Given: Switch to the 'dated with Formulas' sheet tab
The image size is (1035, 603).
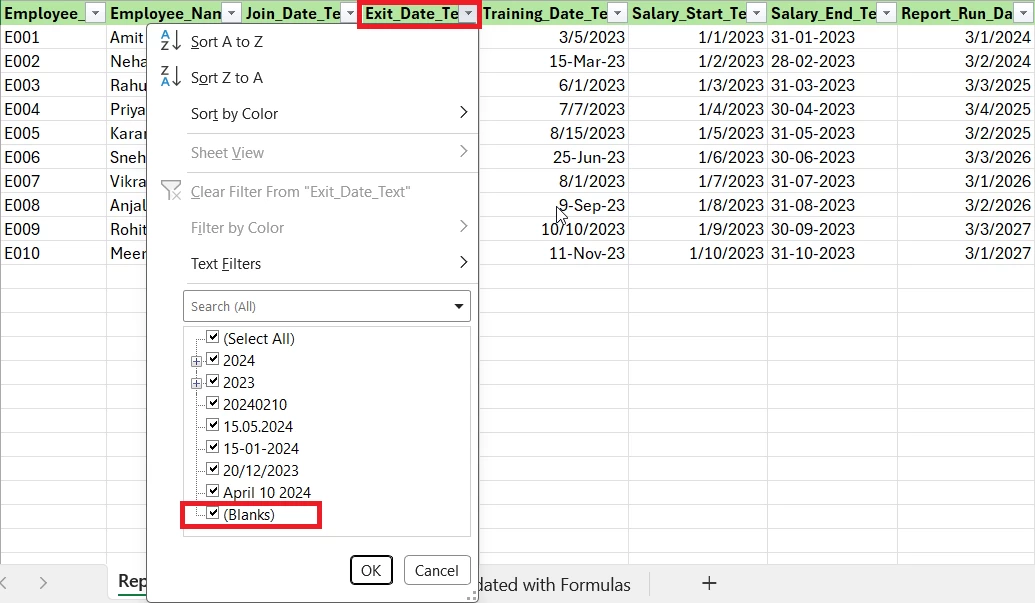Looking at the screenshot, I should click(553, 585).
